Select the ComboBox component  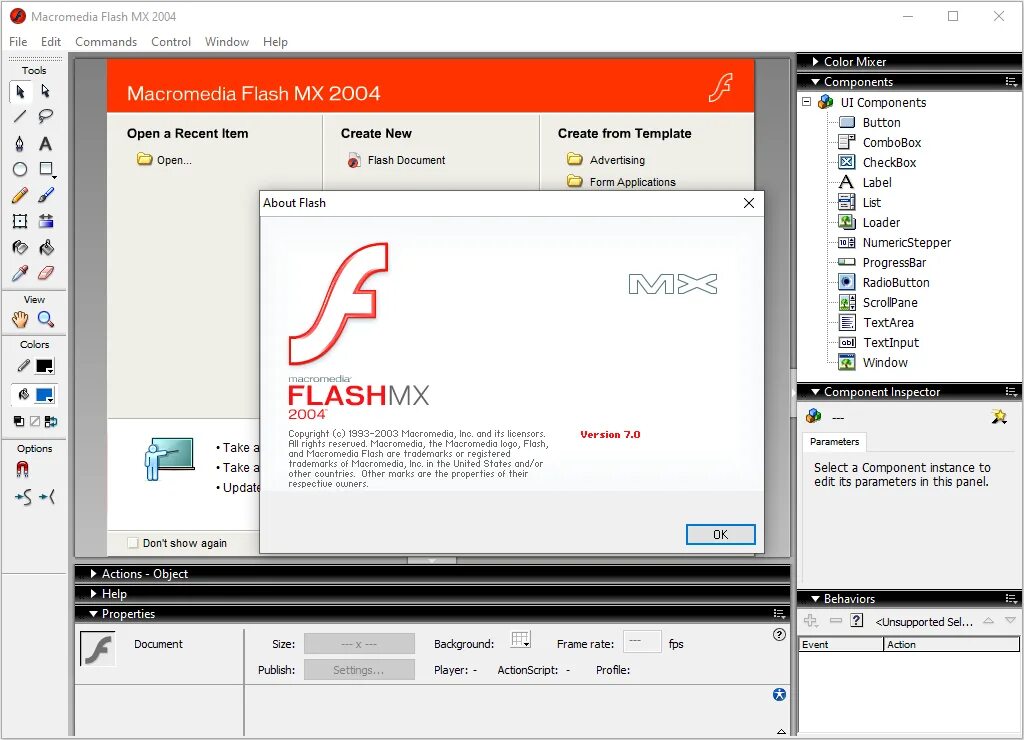pos(880,142)
